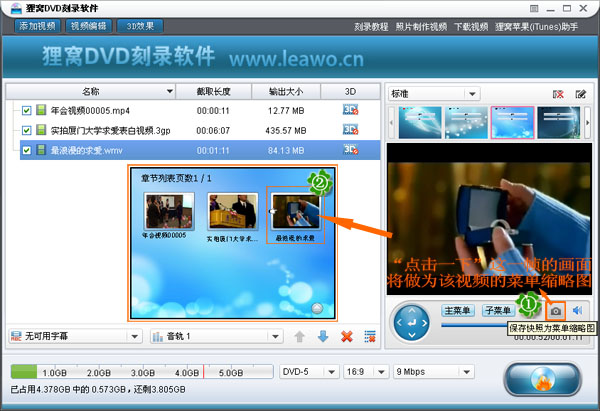Click the 年会视频00005 chapter thumbnail in menu preview
The width and height of the screenshot is (600, 411).
[x=169, y=212]
